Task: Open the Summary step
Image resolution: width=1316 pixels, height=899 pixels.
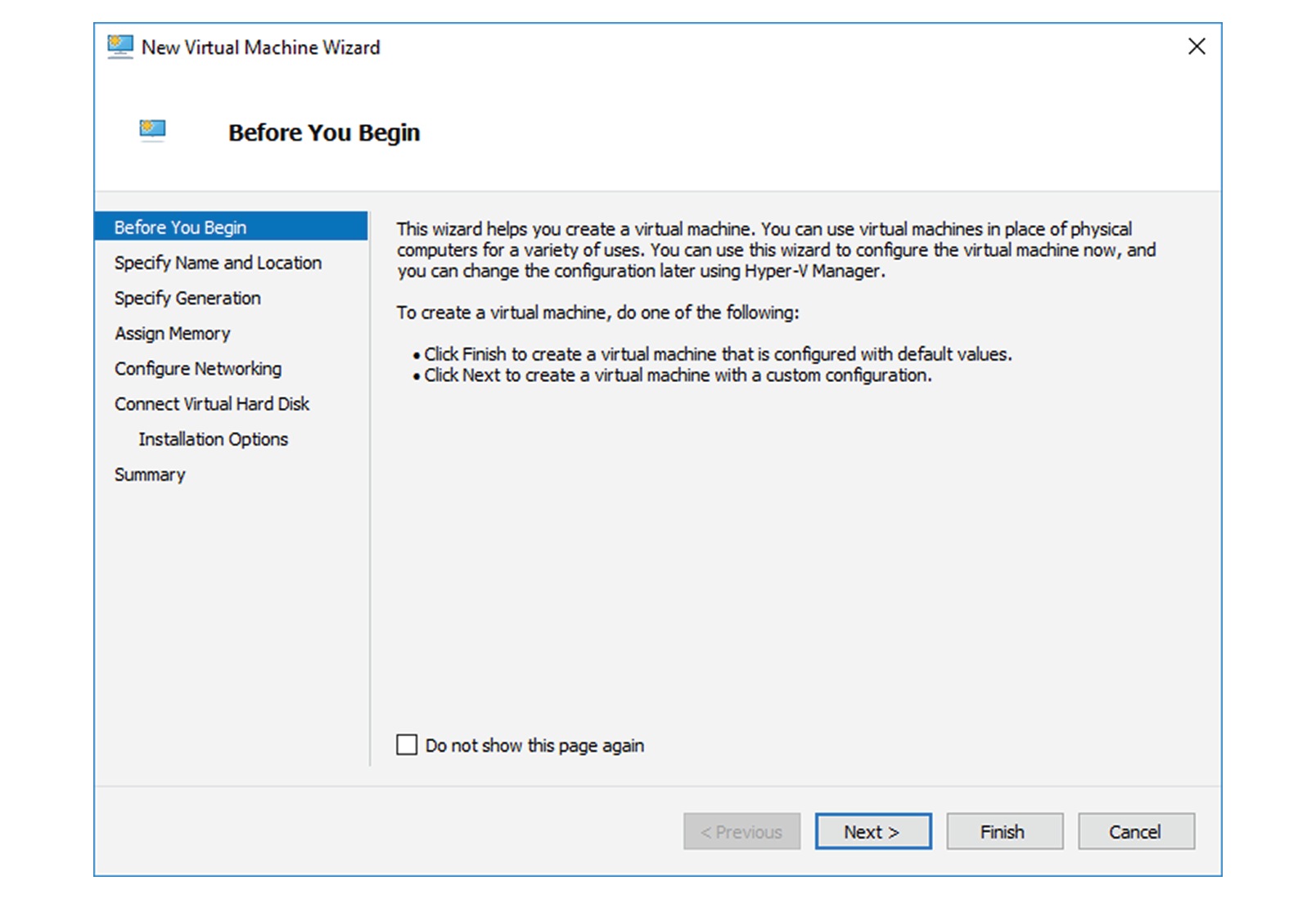Action: click(150, 474)
